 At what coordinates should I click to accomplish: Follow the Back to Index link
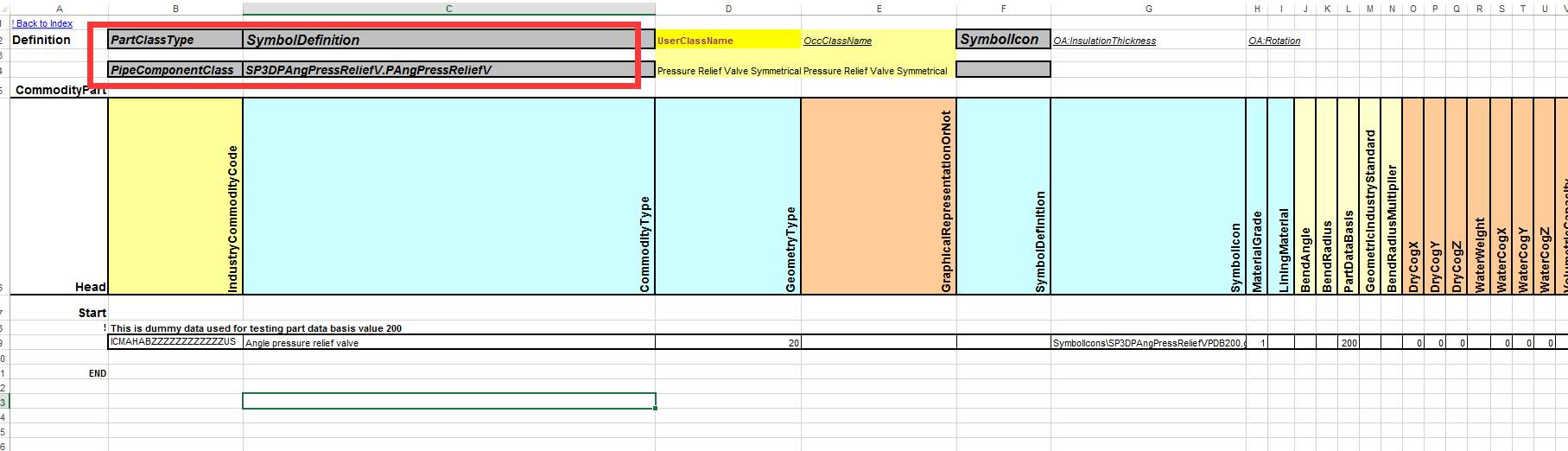click(43, 23)
